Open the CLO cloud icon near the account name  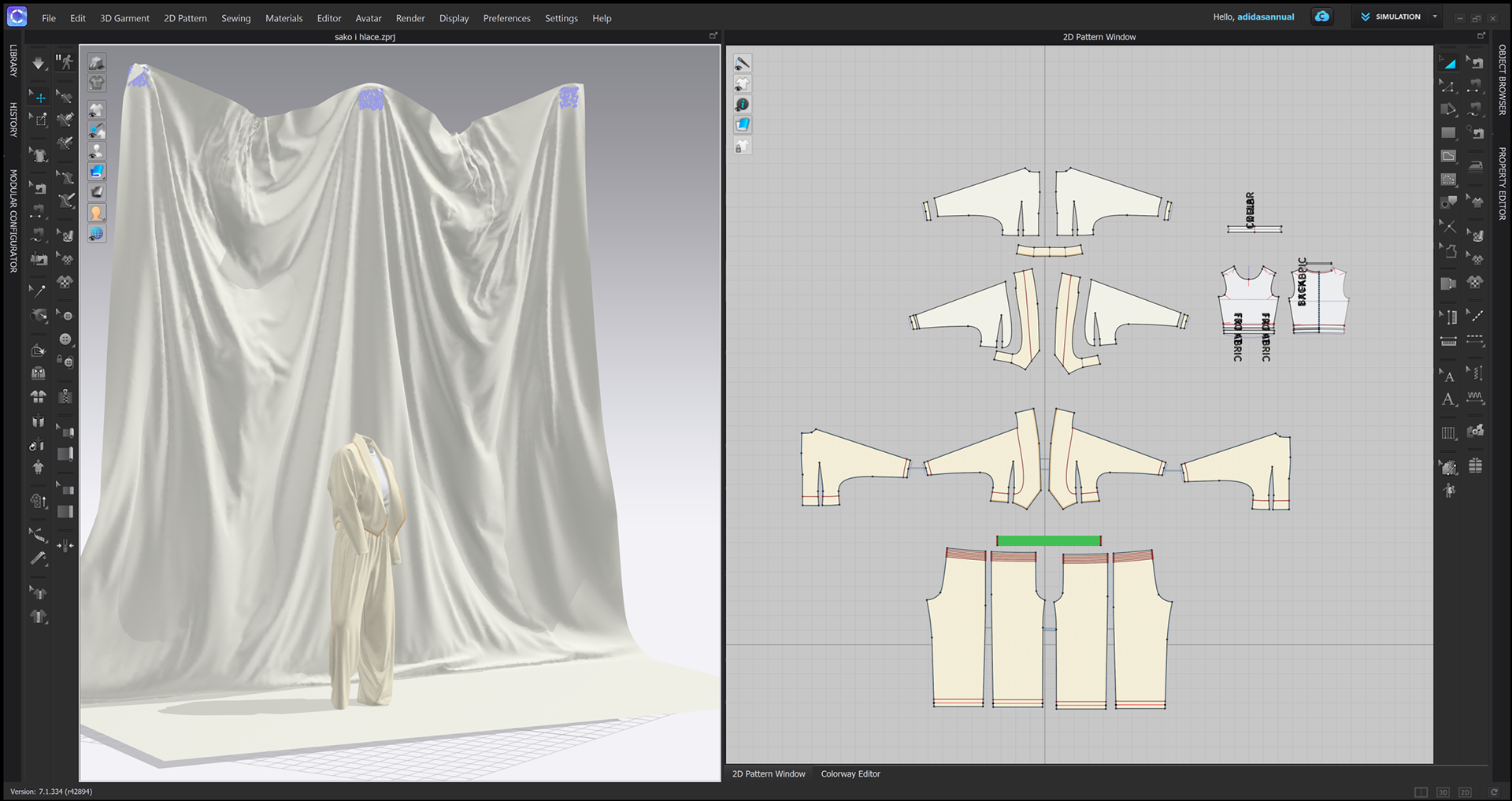coord(1321,16)
